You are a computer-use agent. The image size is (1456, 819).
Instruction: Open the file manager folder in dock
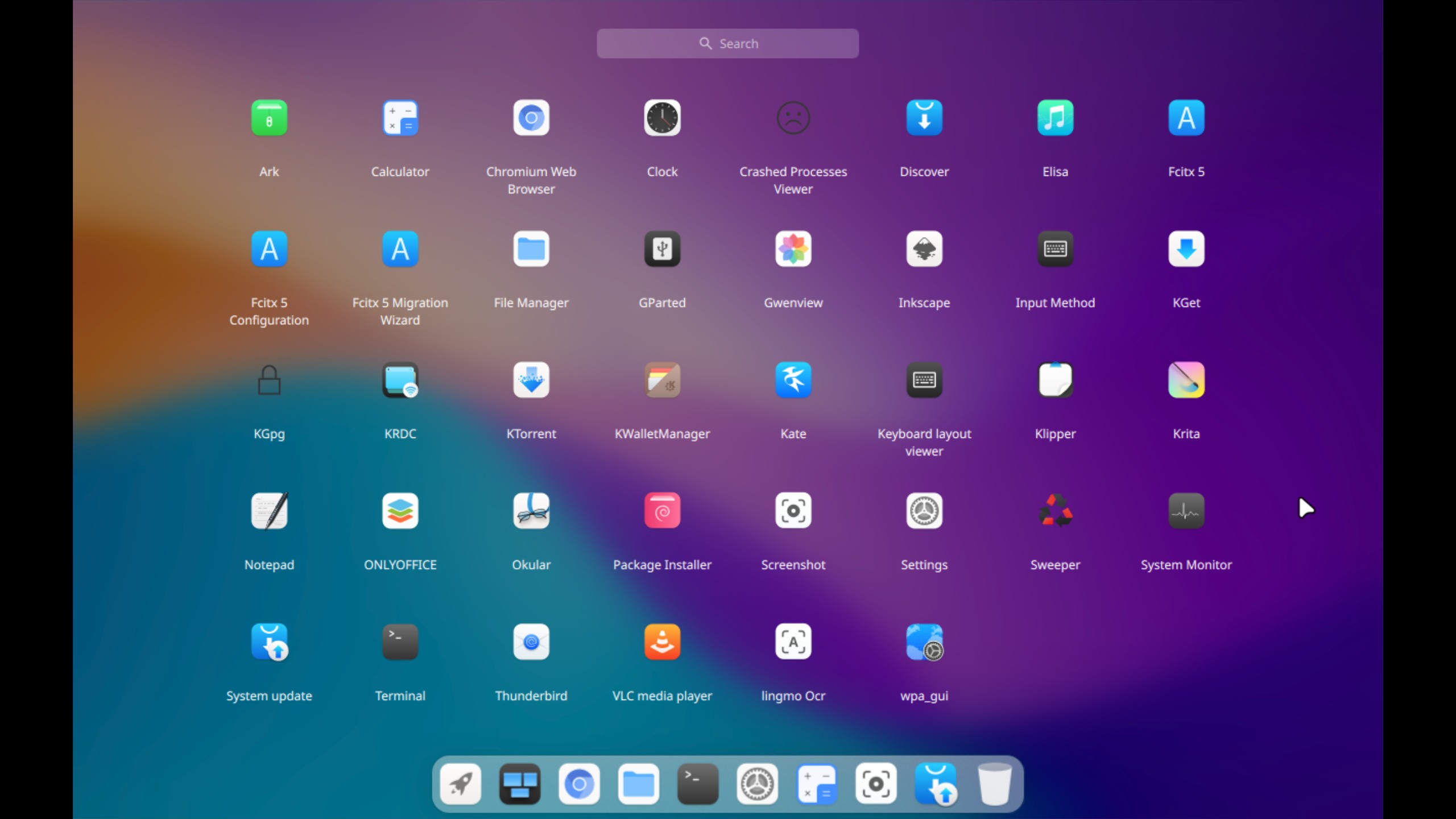[638, 784]
